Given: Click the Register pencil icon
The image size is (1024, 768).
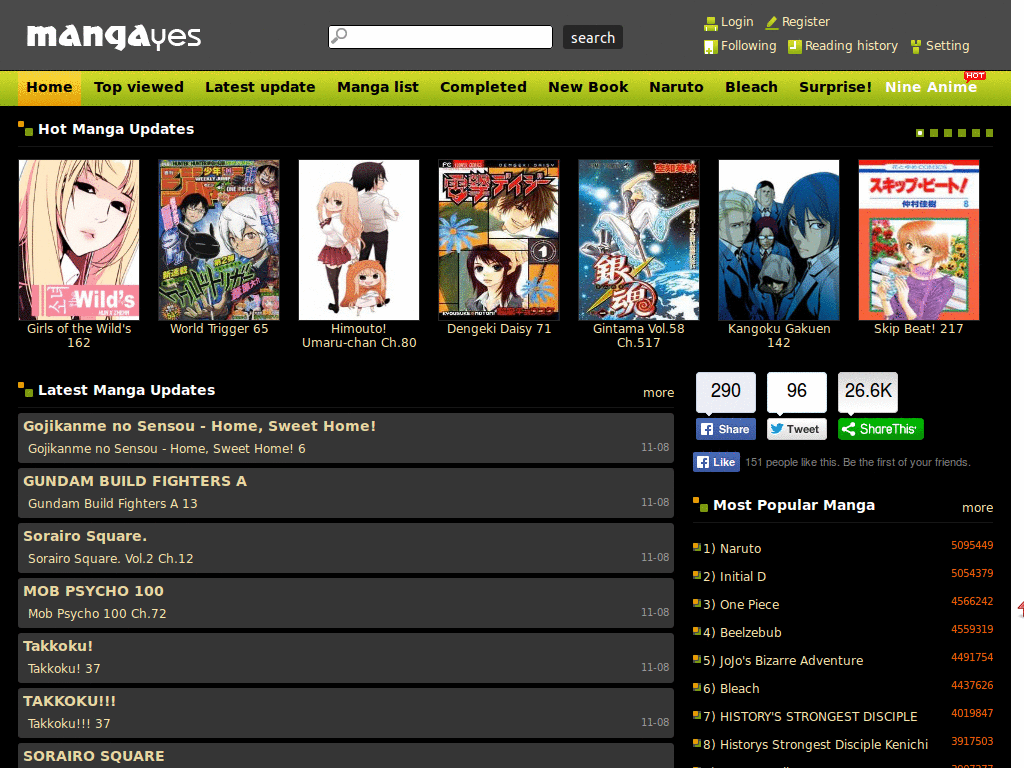Looking at the screenshot, I should point(772,23).
